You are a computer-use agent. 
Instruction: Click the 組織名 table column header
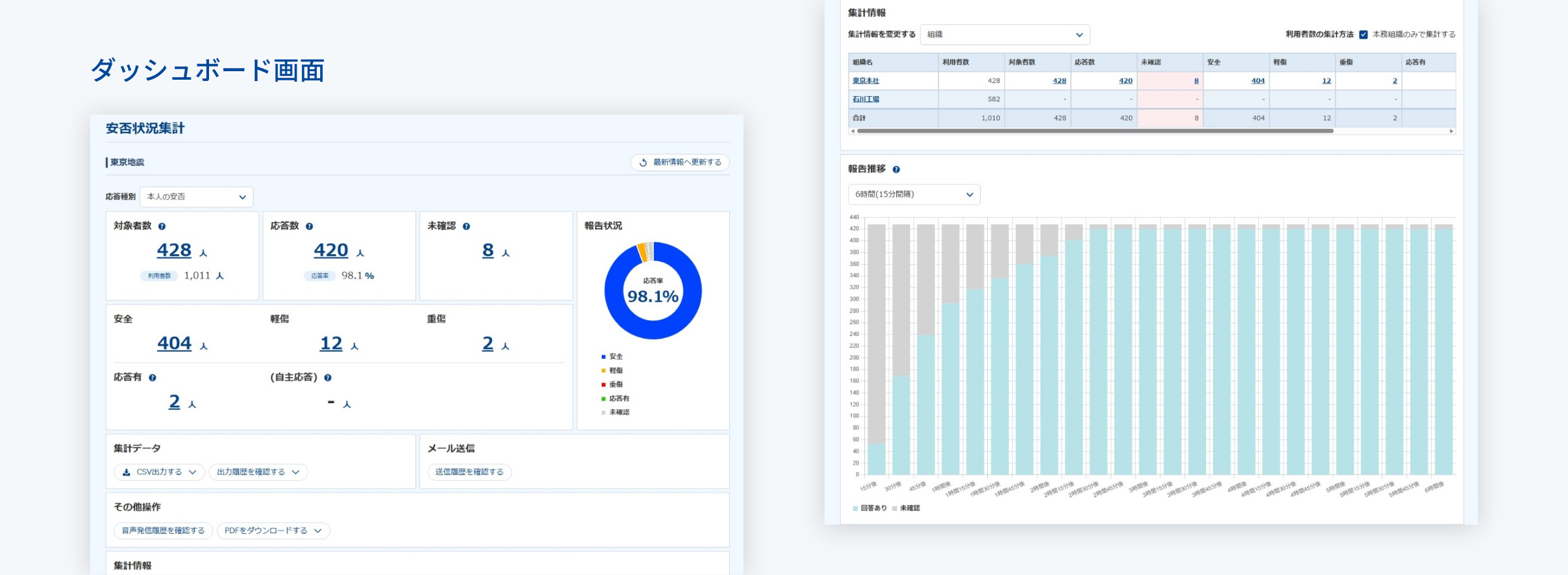pyautogui.click(x=893, y=62)
